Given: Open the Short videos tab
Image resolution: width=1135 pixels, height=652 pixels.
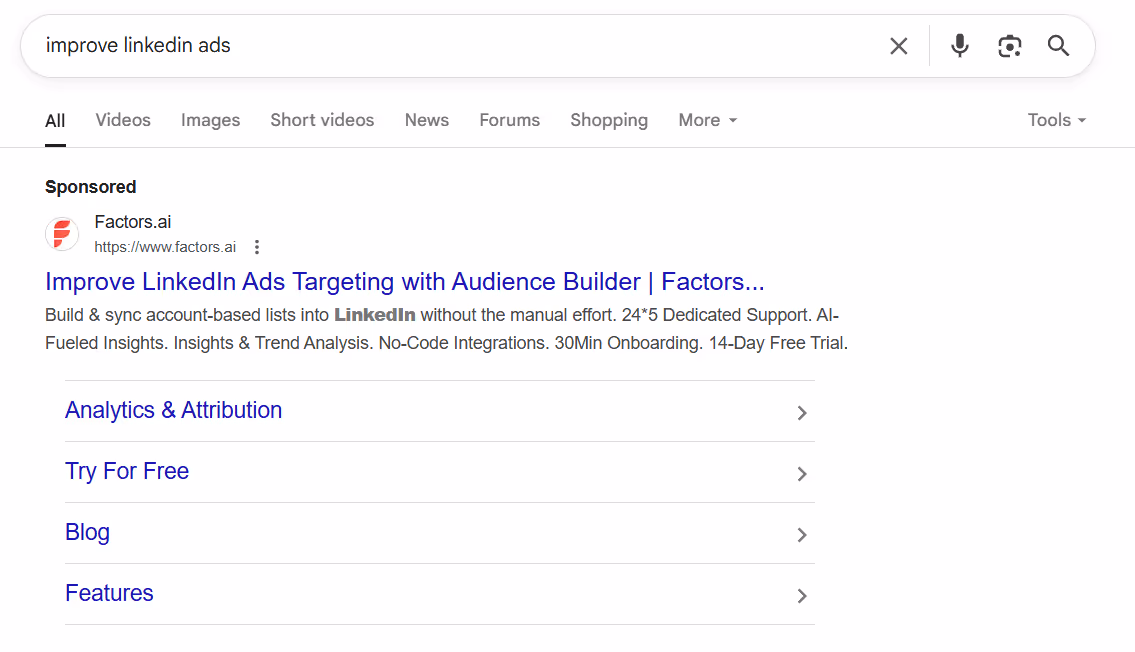Looking at the screenshot, I should coord(322,120).
